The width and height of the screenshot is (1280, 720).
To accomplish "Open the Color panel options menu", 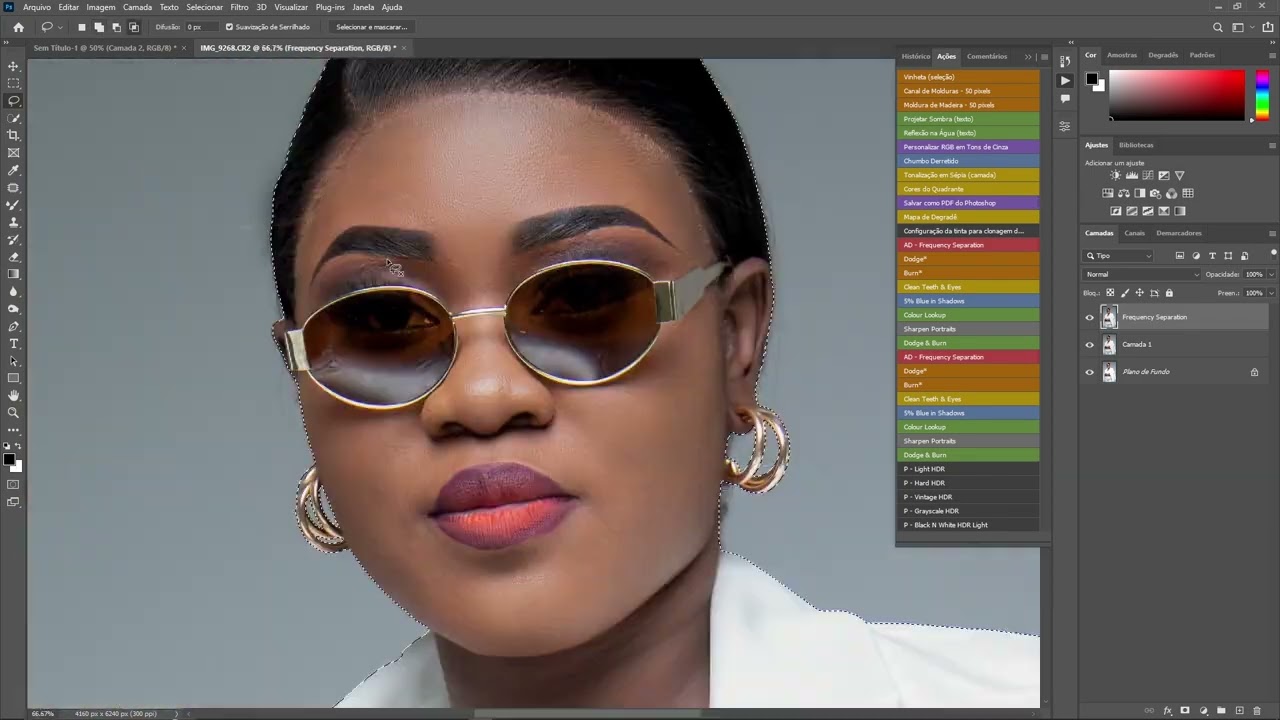I will [x=1272, y=56].
